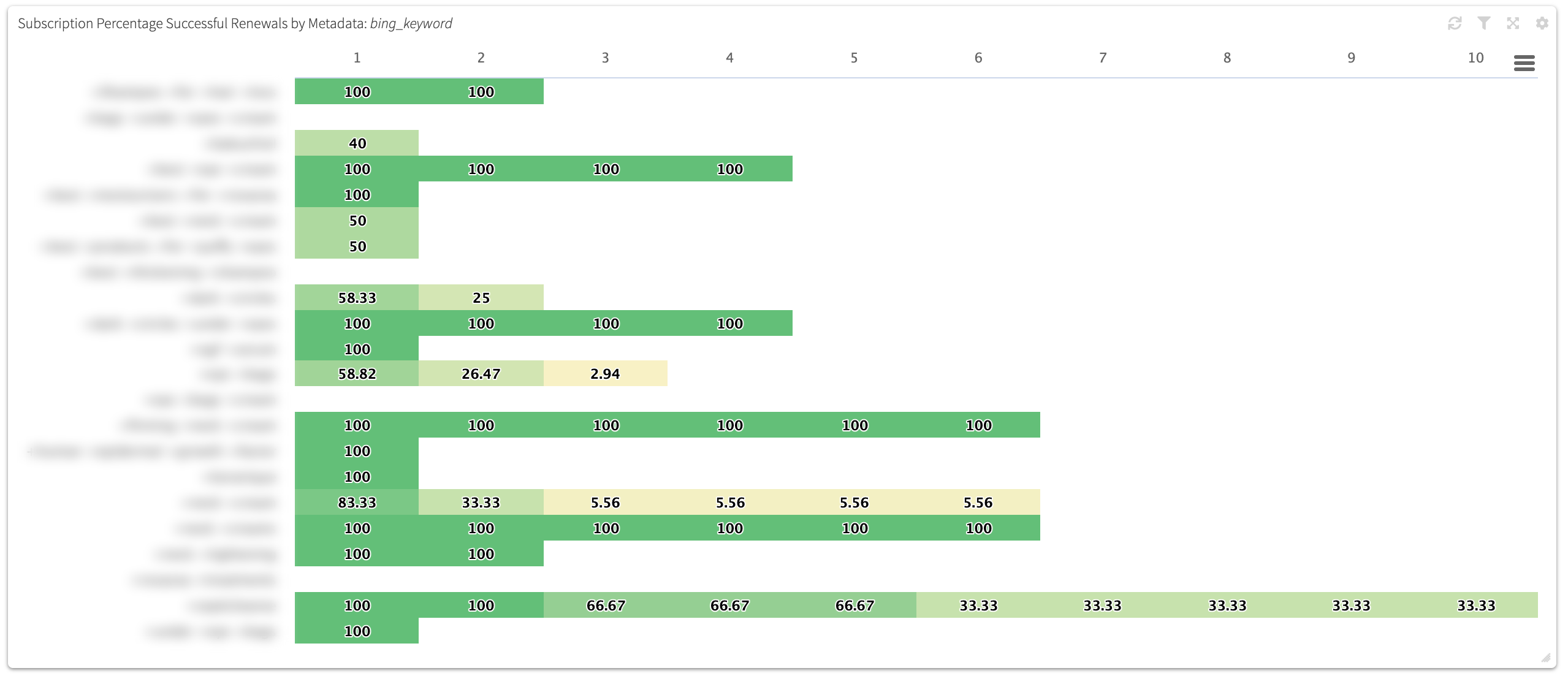The width and height of the screenshot is (1568, 676).
Task: Click the refresh icon in widget header
Action: pos(1455,23)
